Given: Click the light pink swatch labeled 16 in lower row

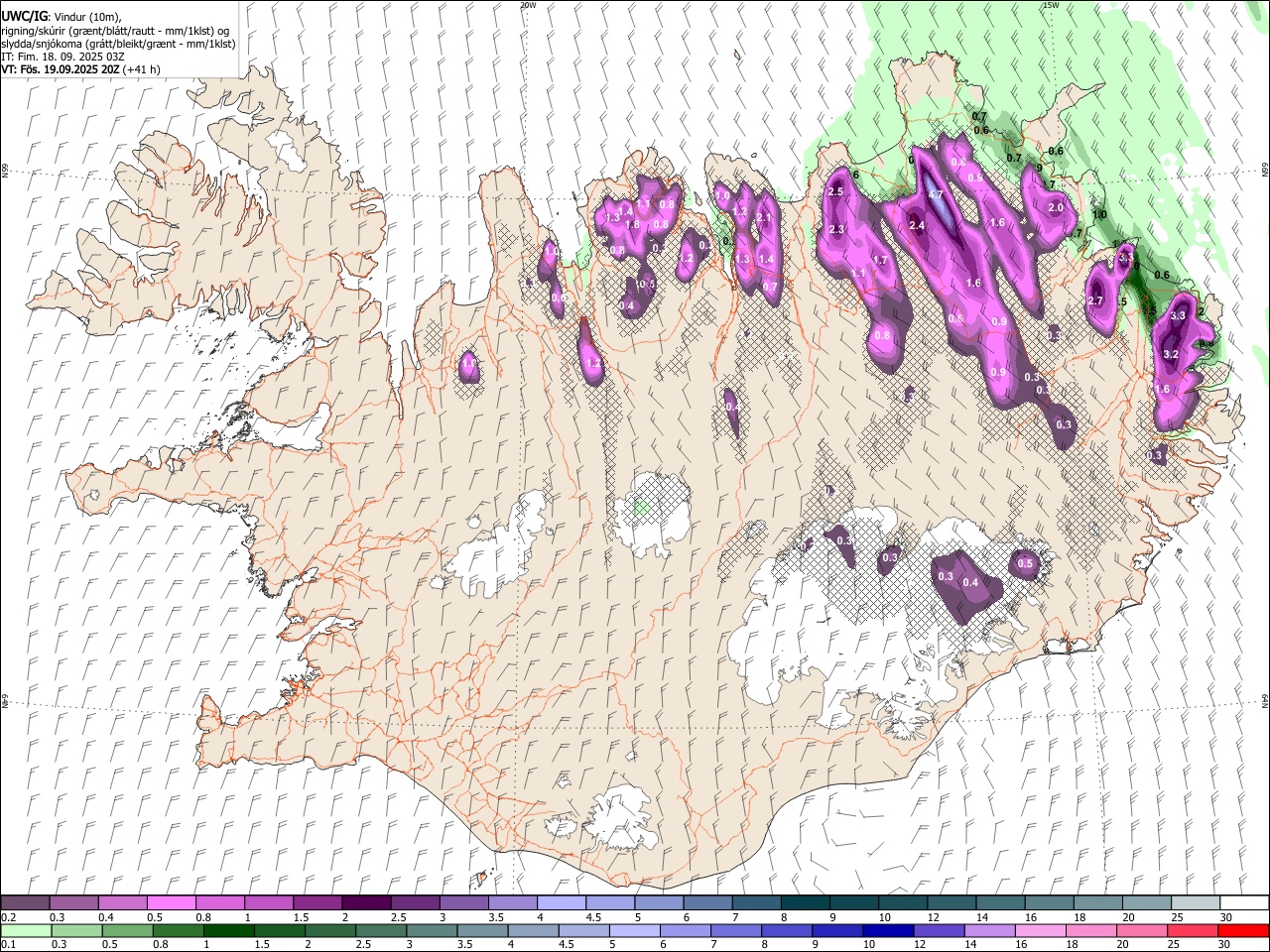Looking at the screenshot, I should click(x=1042, y=930).
